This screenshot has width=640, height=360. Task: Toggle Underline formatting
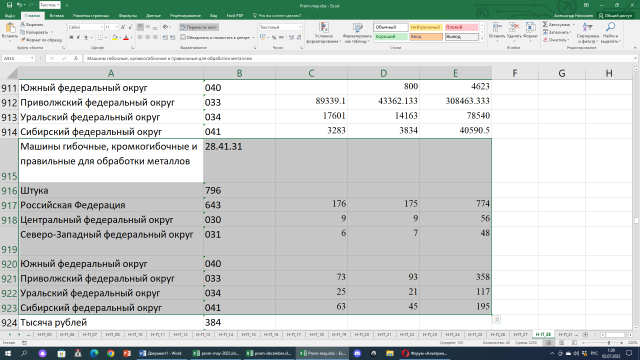coord(86,38)
